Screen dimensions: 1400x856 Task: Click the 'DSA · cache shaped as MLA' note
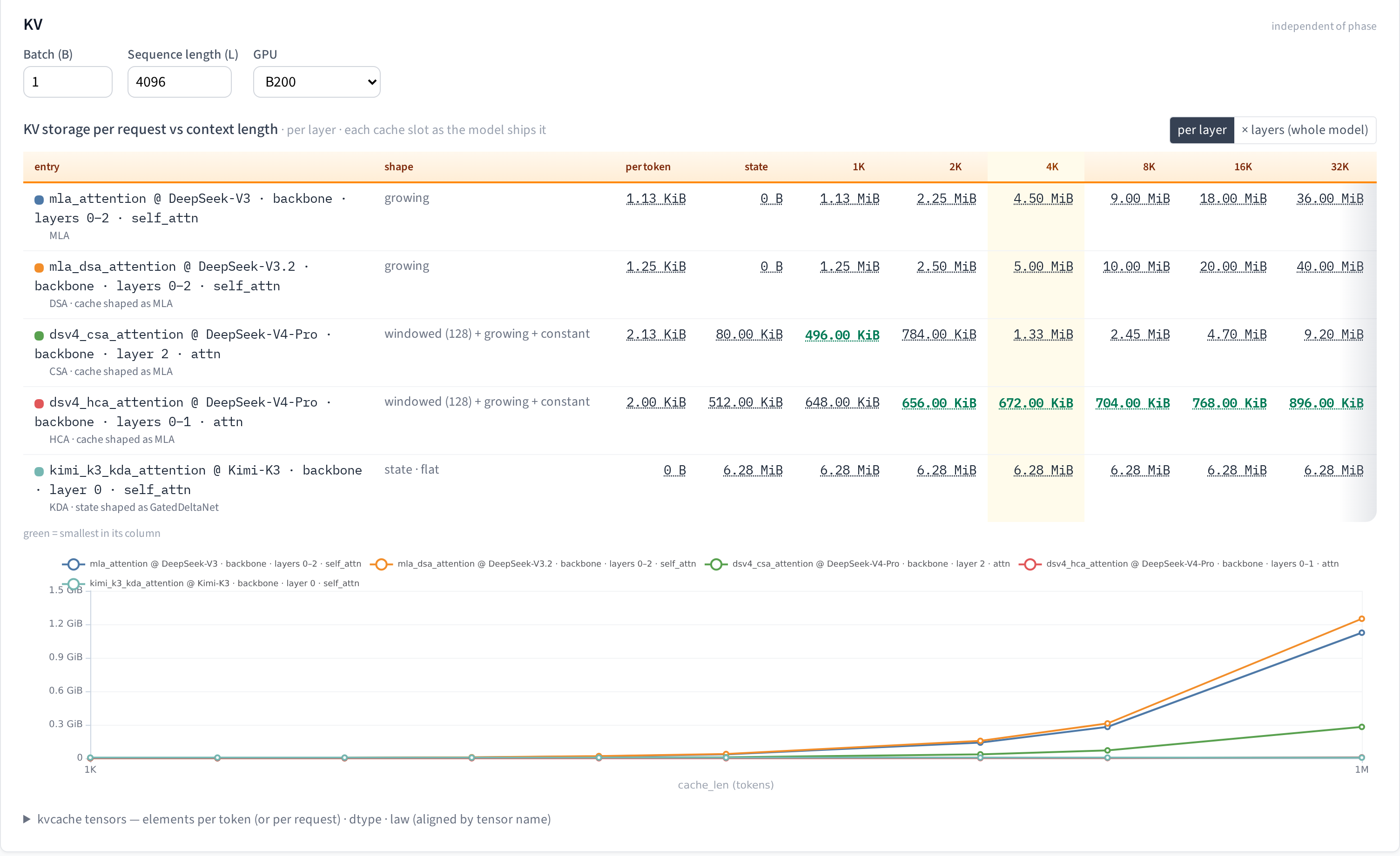[111, 304]
